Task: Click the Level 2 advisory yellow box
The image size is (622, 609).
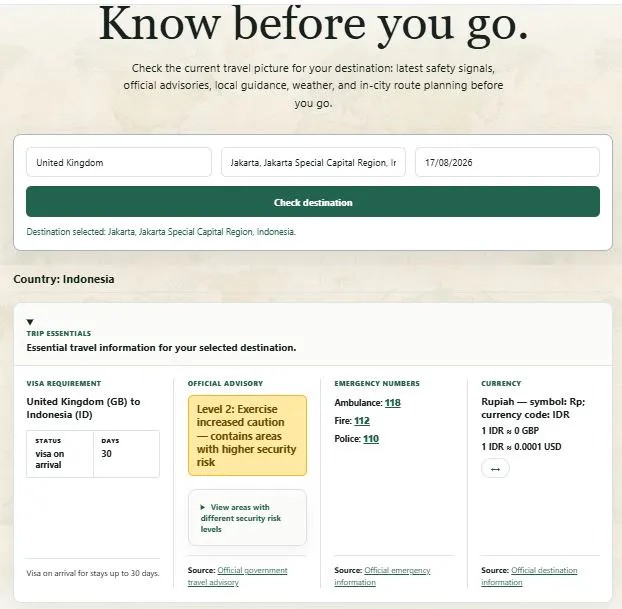Action: (247, 435)
